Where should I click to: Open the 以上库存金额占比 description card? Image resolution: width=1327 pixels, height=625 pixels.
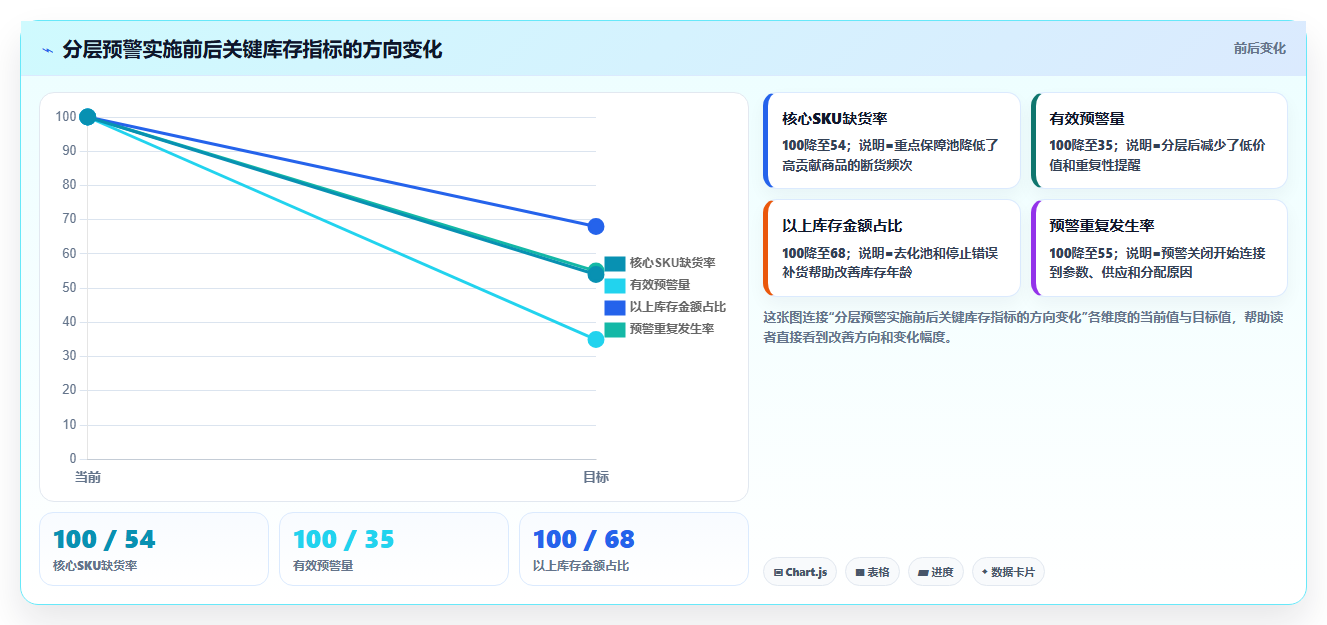tap(891, 248)
